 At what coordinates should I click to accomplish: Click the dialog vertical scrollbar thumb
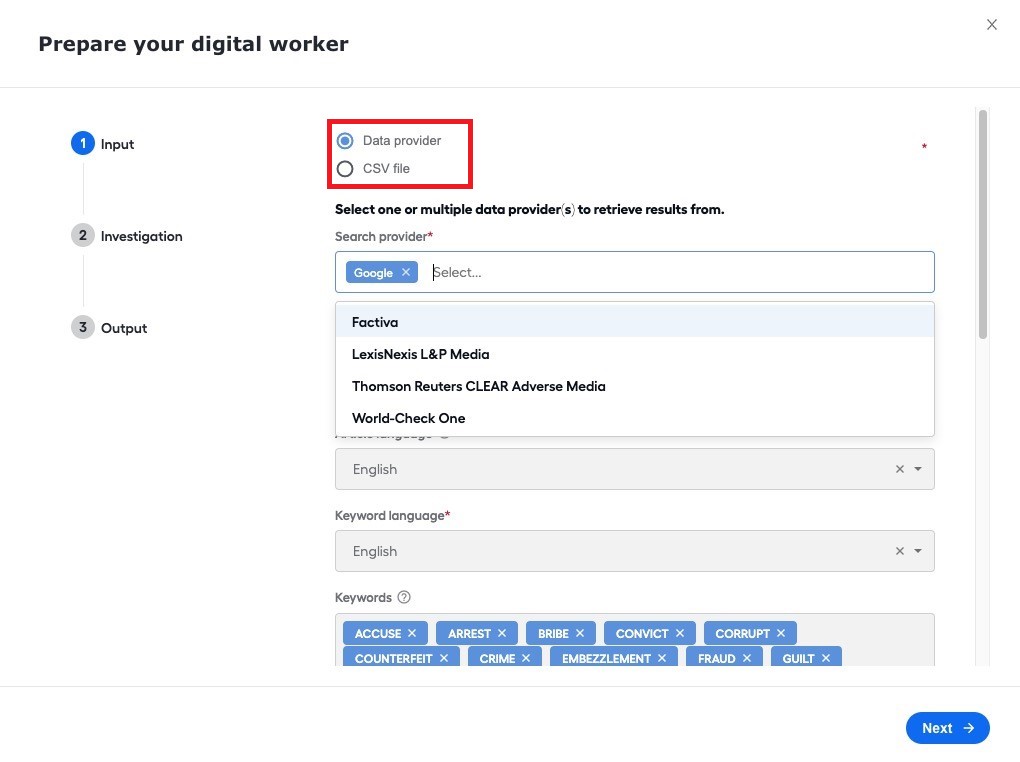(x=983, y=225)
